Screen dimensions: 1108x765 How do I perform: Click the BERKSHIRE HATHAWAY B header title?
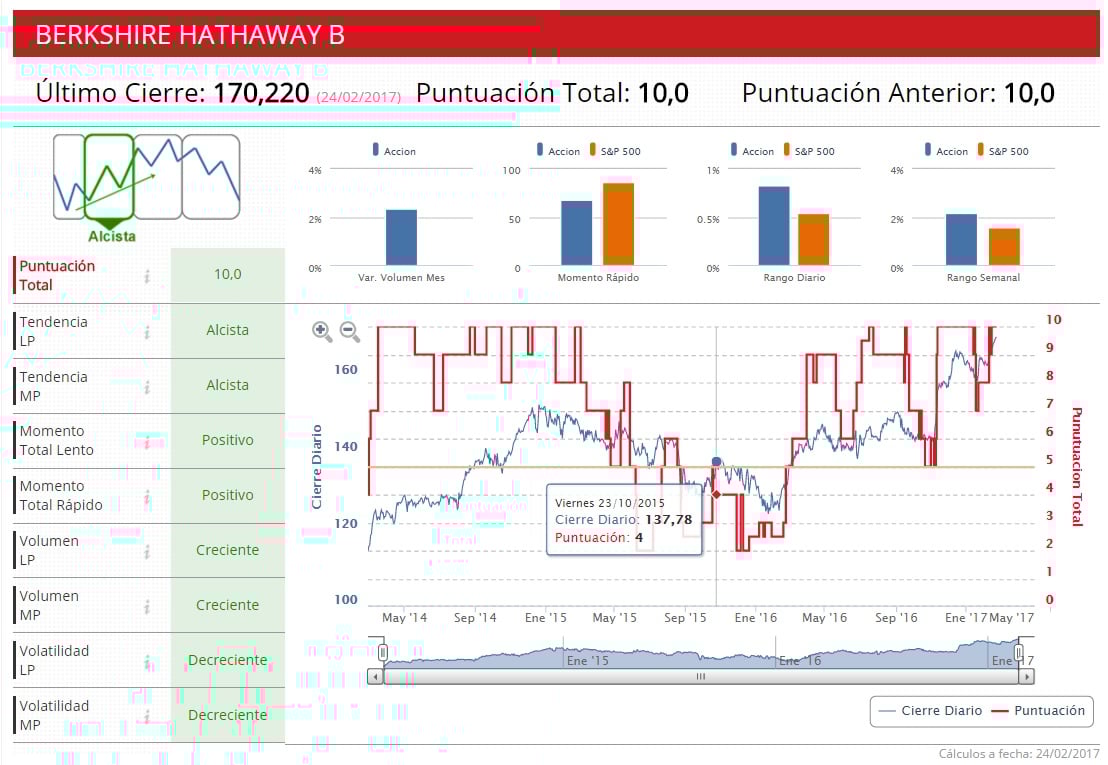[190, 35]
